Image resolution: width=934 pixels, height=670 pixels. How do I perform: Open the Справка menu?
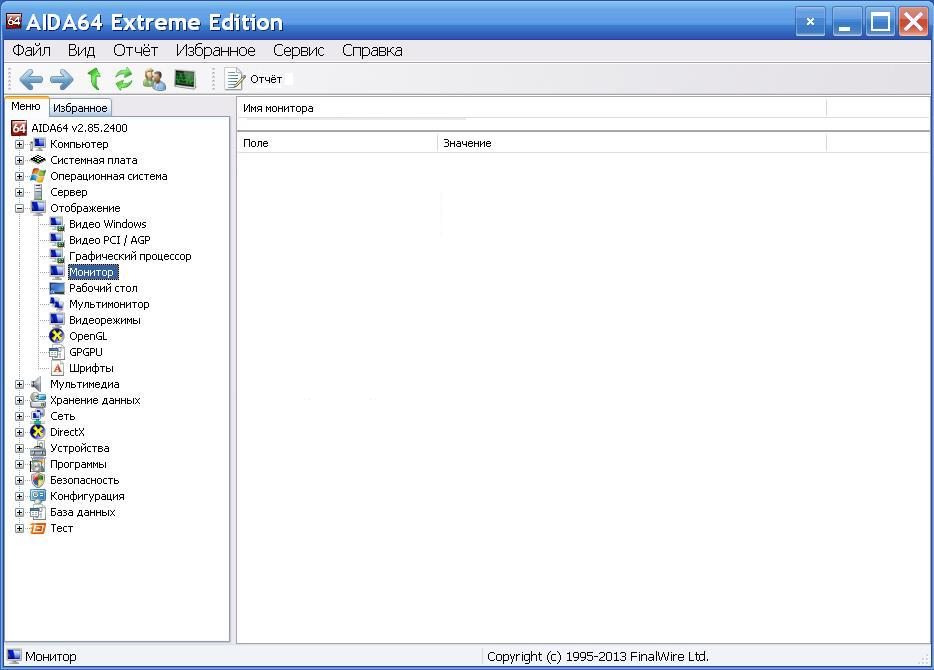[x=372, y=51]
